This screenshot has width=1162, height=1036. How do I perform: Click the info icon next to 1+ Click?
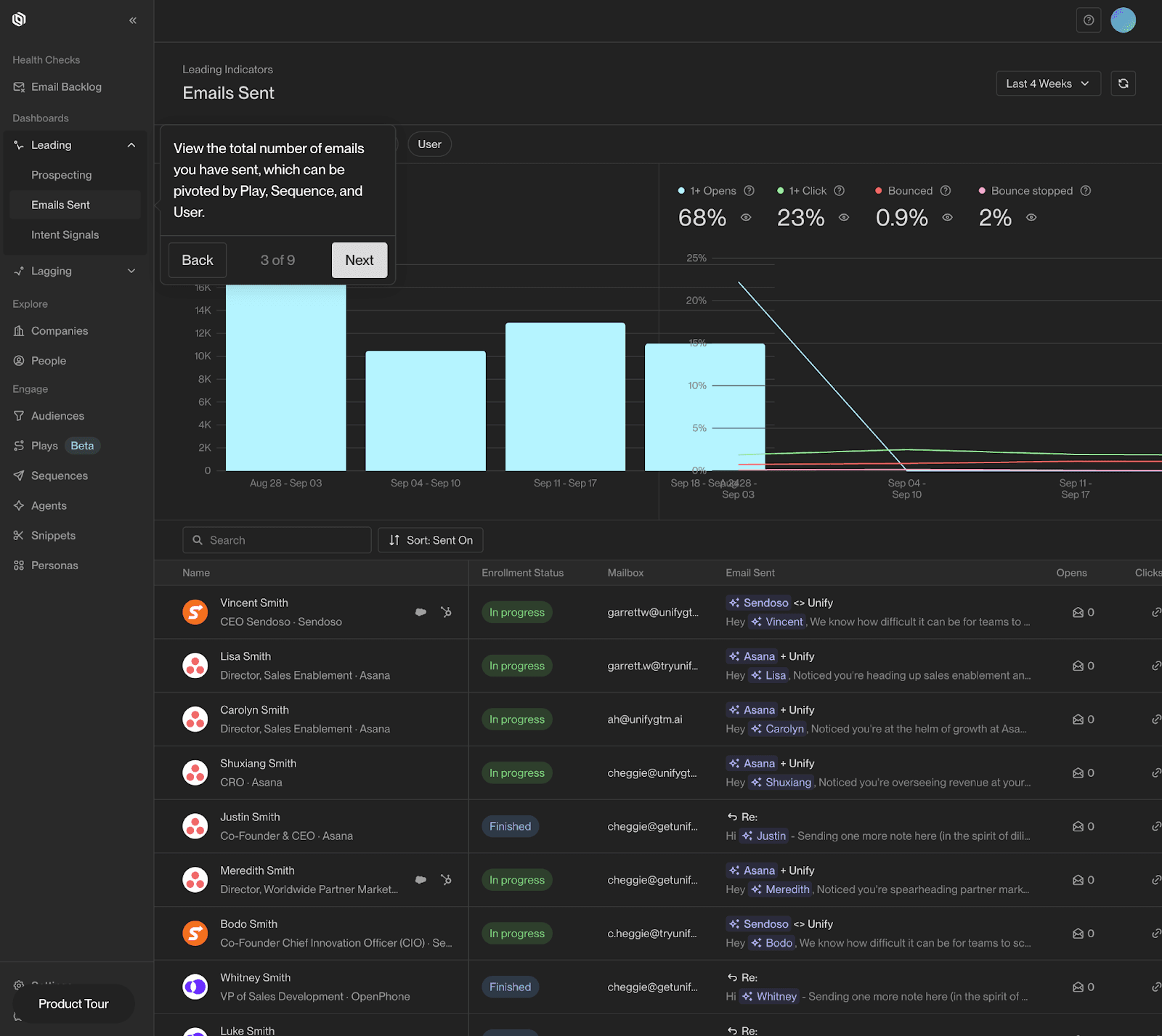point(840,191)
